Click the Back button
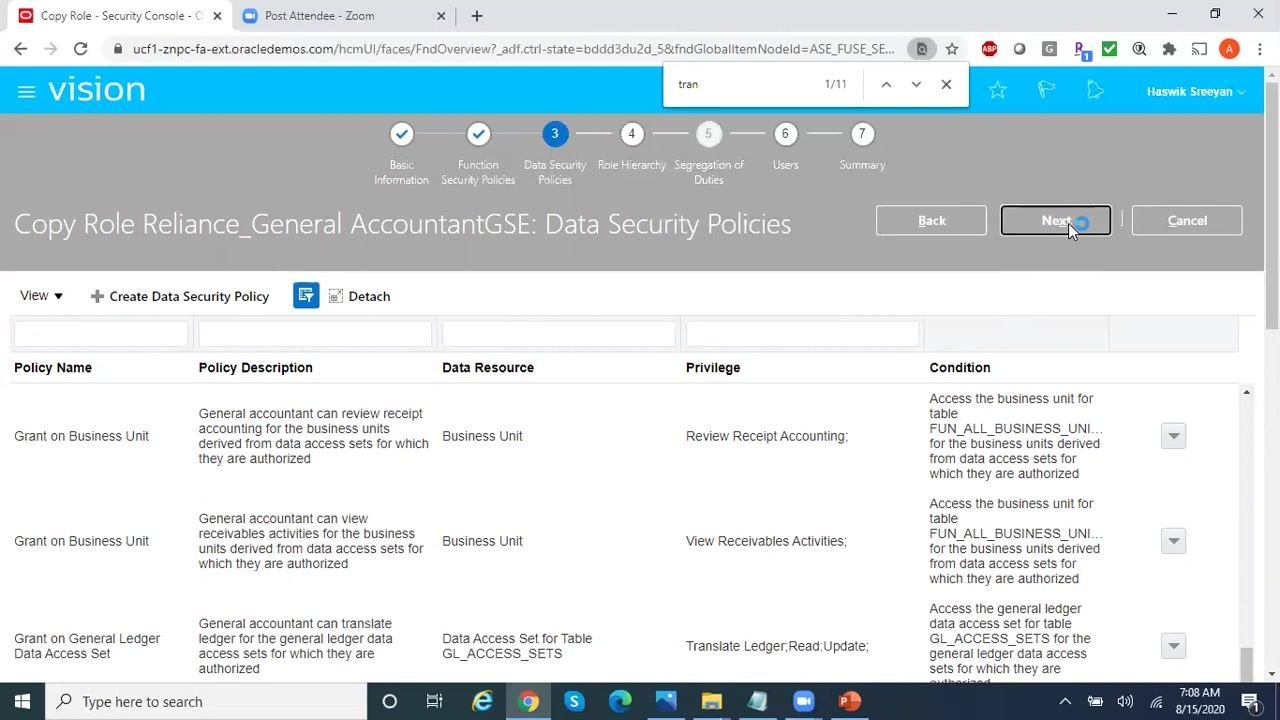Image resolution: width=1280 pixels, height=720 pixels. [x=931, y=220]
